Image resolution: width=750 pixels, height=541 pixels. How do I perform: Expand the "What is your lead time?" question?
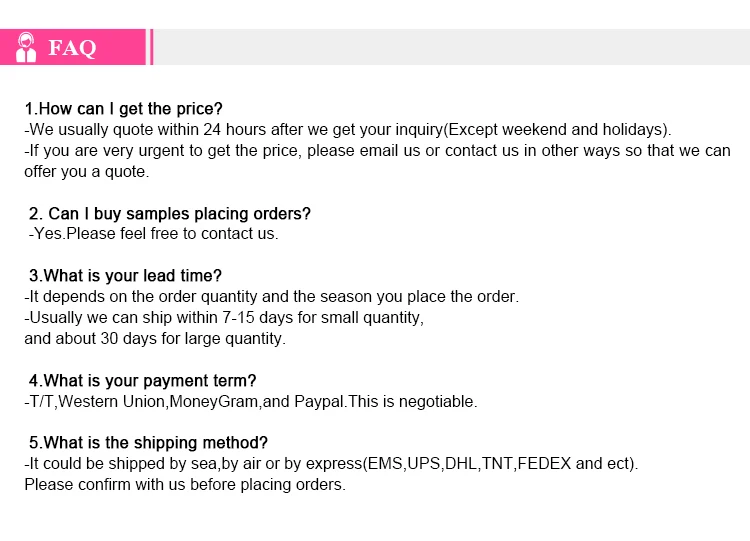pos(125,275)
